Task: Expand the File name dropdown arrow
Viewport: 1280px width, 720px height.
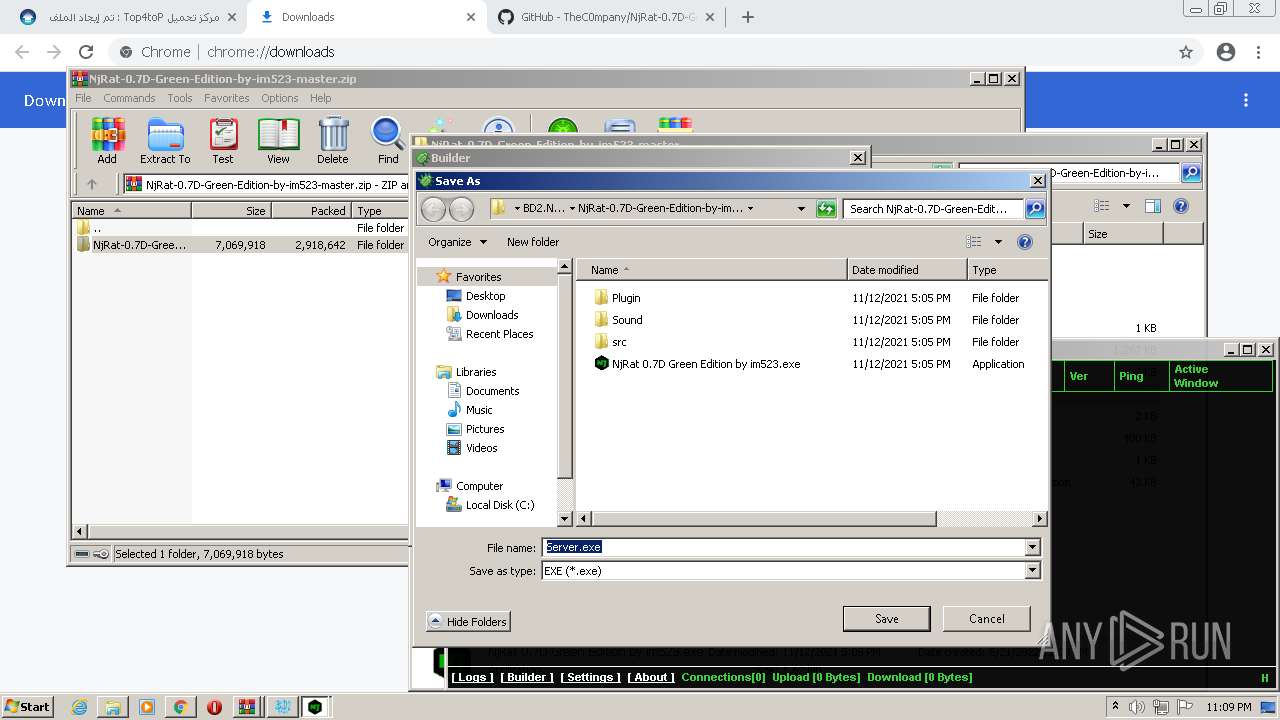Action: (1032, 547)
